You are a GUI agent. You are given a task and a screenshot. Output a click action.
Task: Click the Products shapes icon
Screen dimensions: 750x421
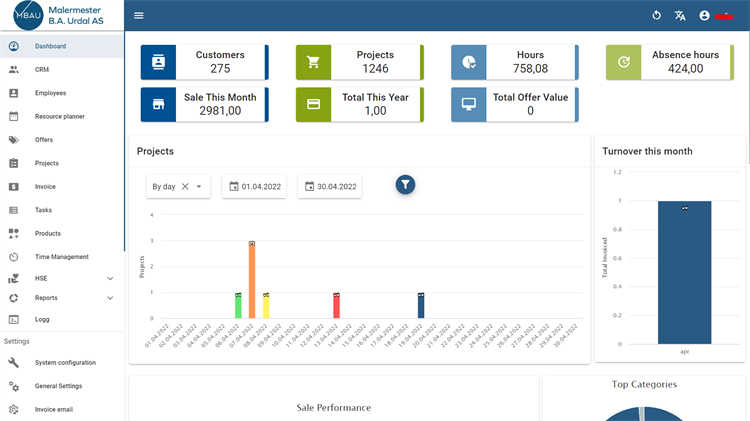click(14, 233)
